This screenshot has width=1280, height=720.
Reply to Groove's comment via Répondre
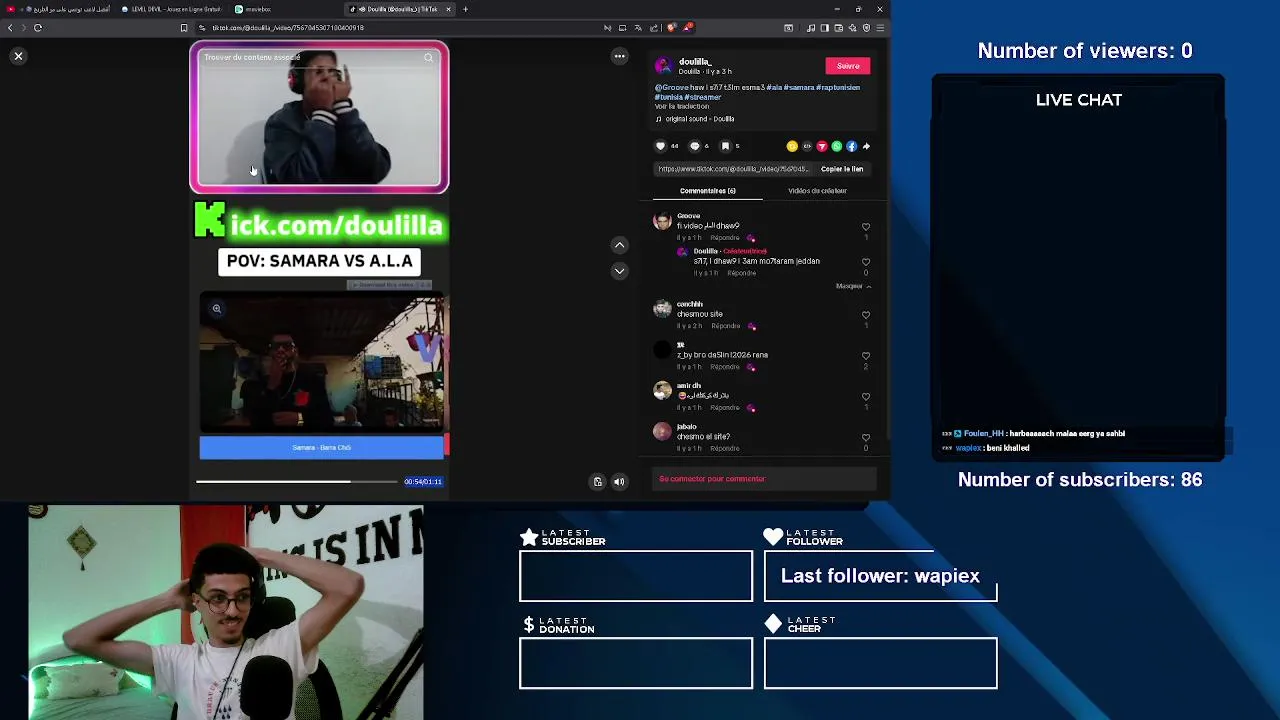[725, 238]
